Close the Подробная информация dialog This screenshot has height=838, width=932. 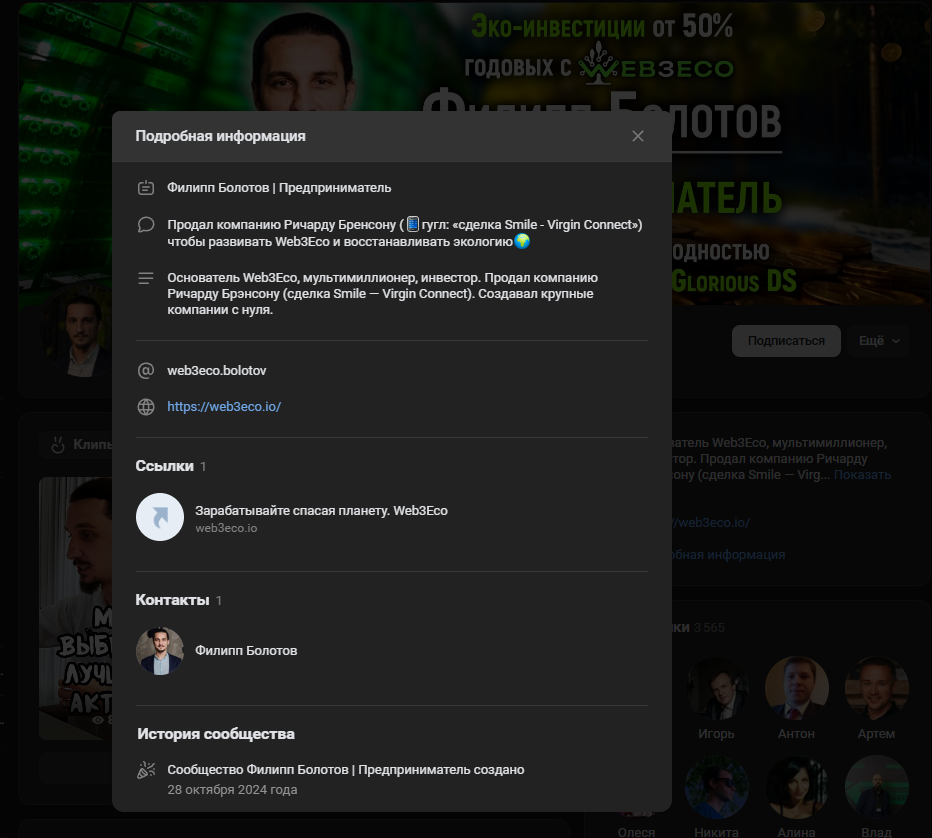tap(638, 136)
